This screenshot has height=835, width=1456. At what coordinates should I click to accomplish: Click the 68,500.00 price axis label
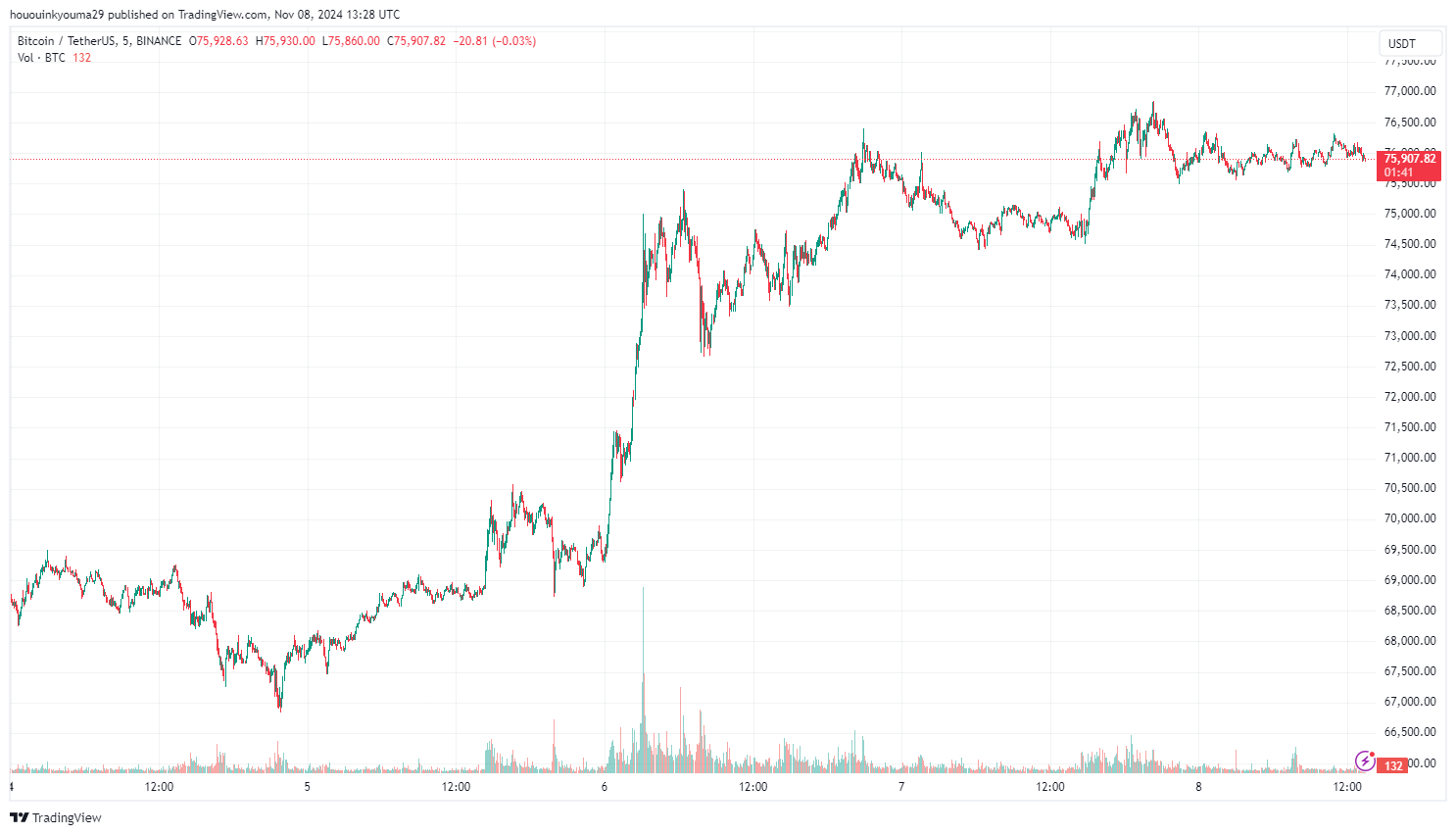(x=1410, y=611)
